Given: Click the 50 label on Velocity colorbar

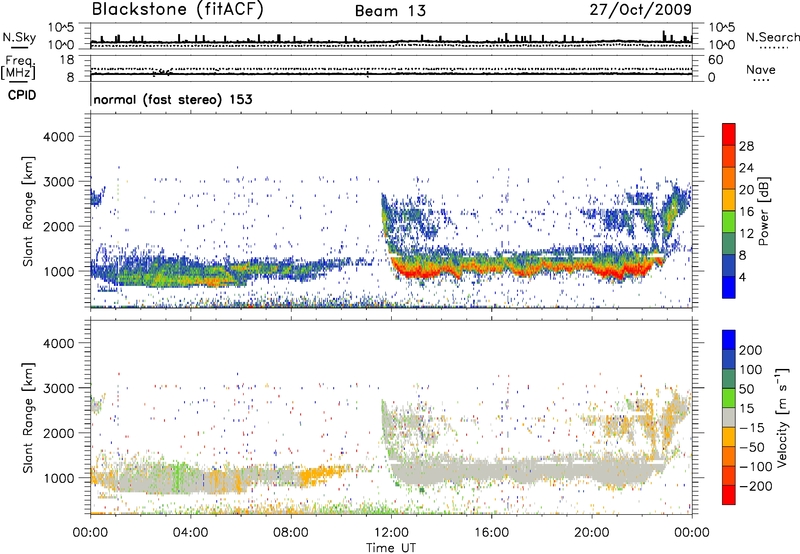Looking at the screenshot, I should point(746,389).
